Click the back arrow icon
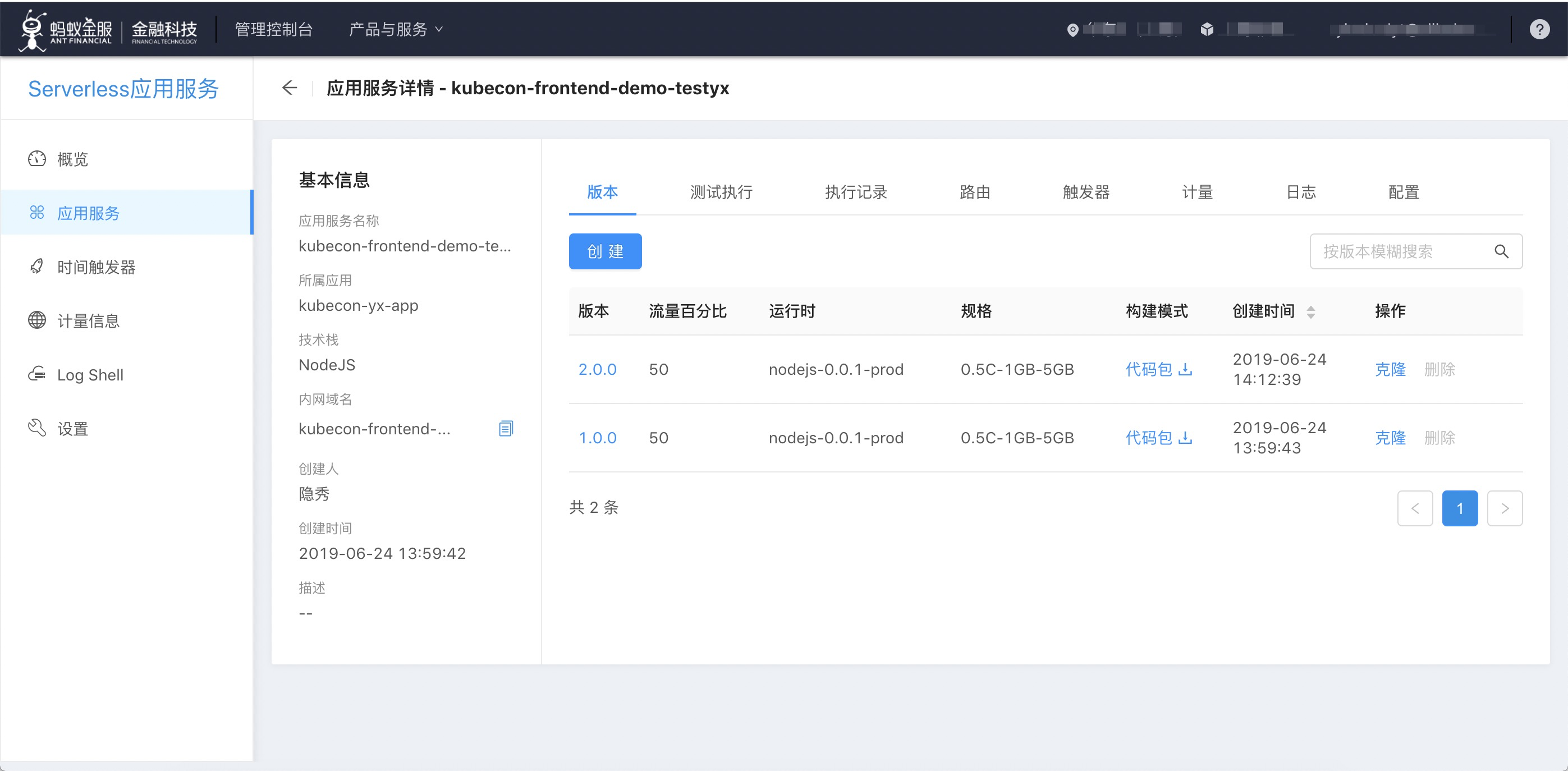1568x771 pixels. [289, 88]
